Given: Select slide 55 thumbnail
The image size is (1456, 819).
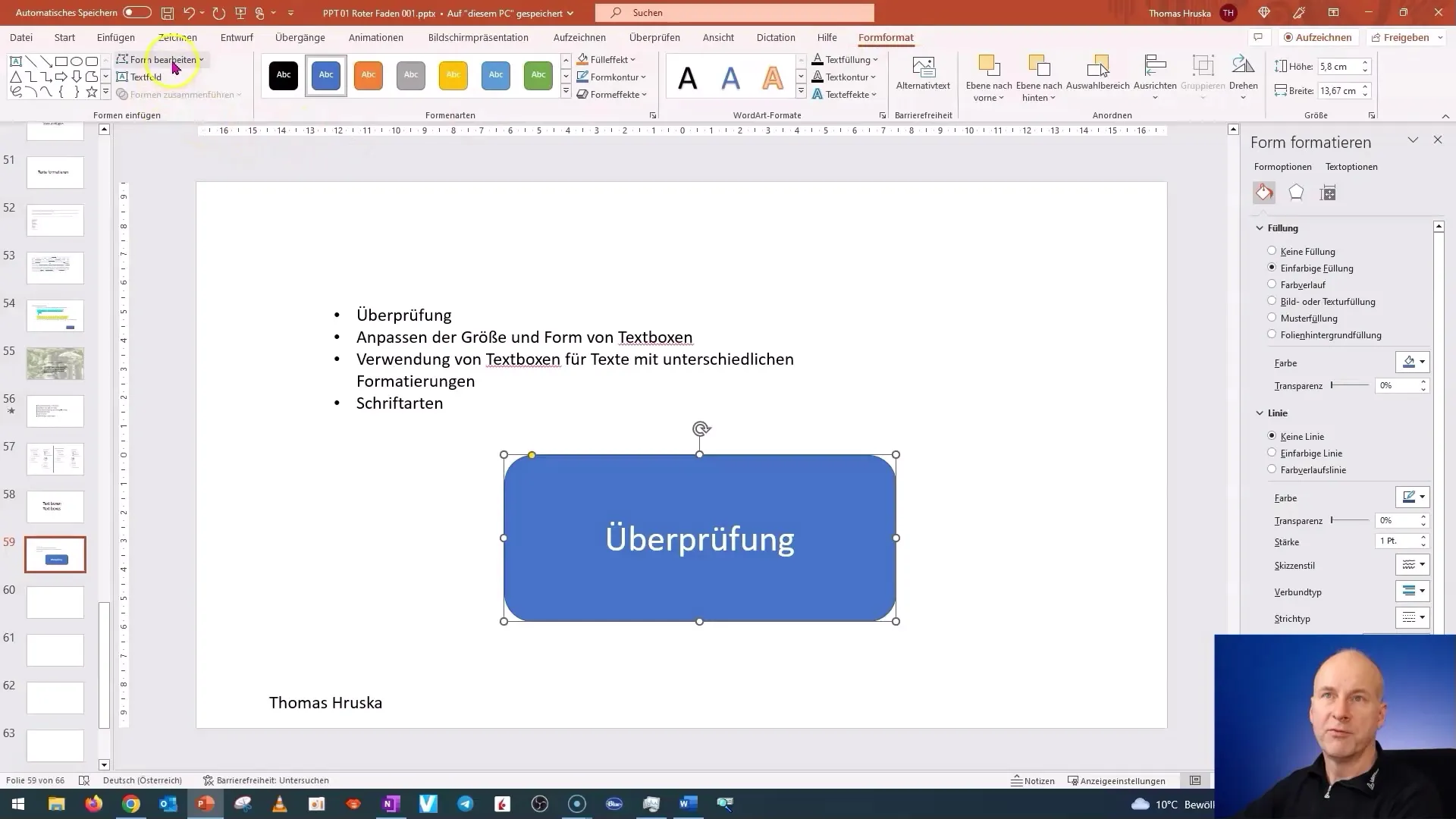Looking at the screenshot, I should (55, 363).
